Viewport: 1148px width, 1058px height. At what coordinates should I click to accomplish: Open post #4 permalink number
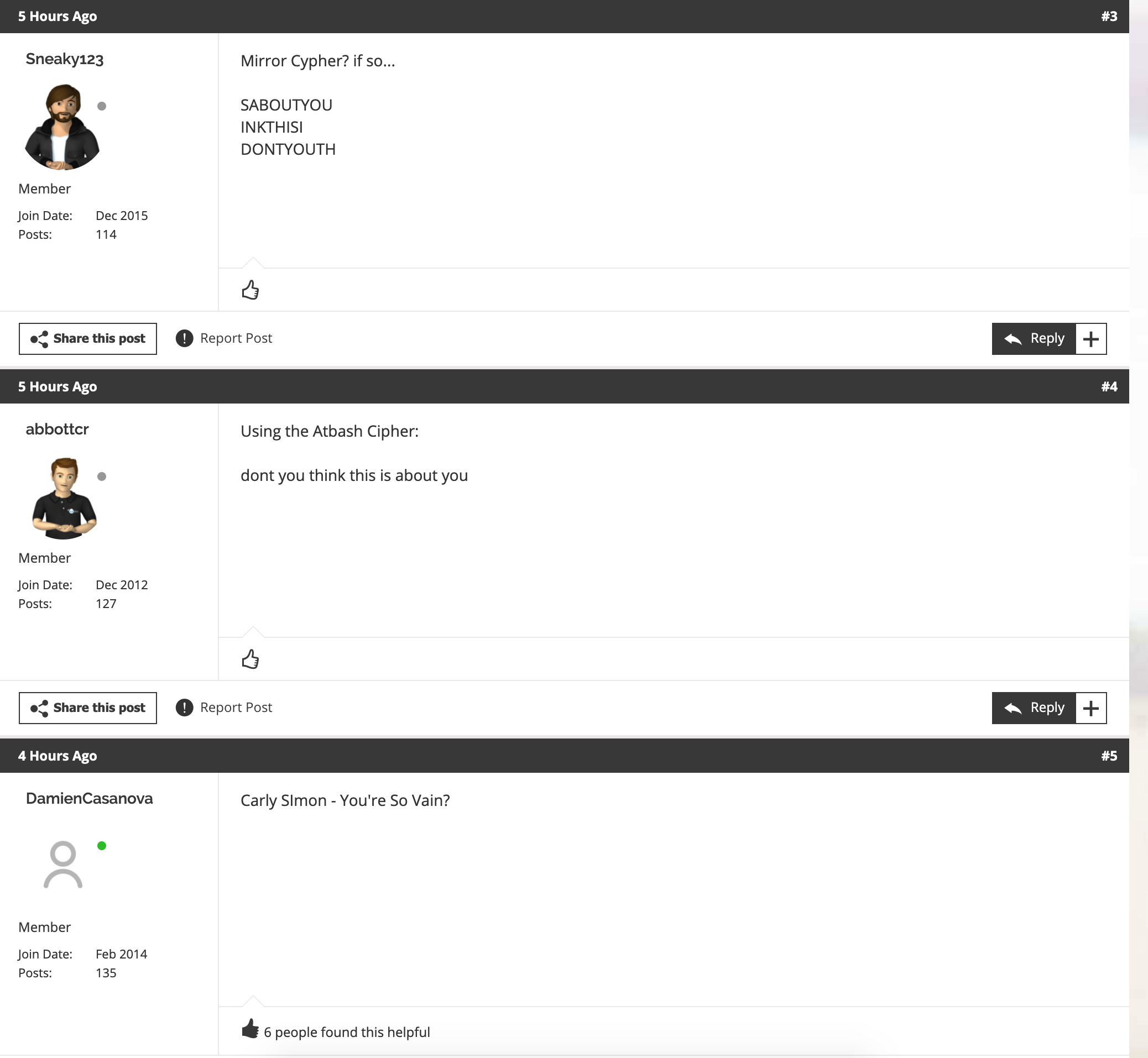[x=1109, y=386]
